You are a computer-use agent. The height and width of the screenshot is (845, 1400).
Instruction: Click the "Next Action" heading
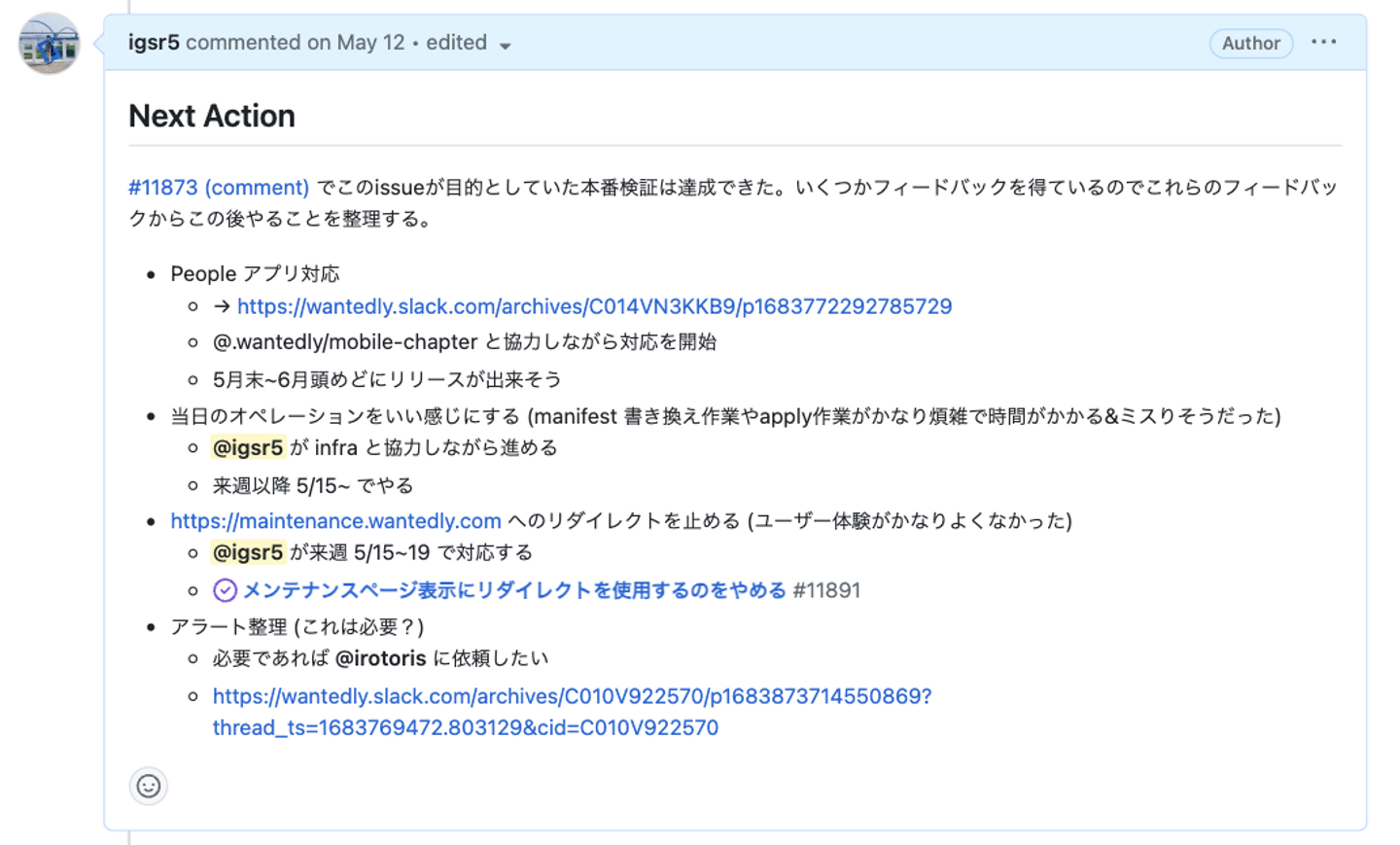pos(212,116)
